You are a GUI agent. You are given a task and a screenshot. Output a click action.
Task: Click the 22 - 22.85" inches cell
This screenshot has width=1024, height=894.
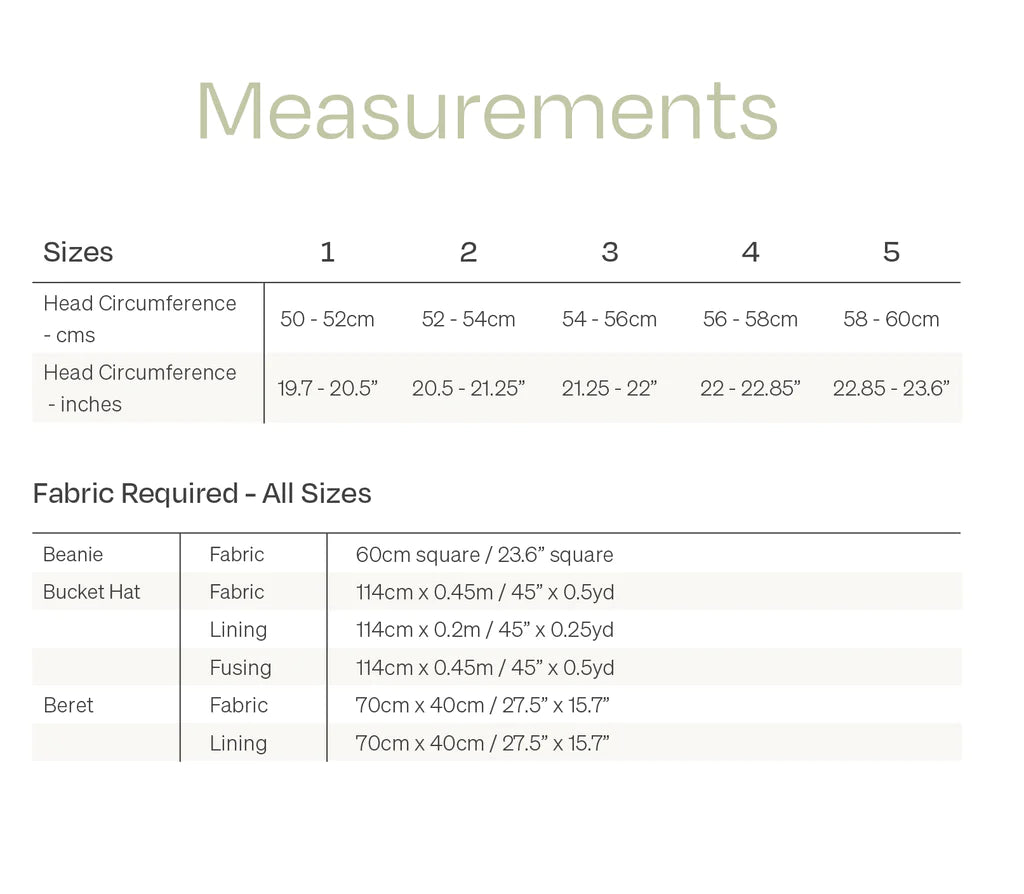750,389
